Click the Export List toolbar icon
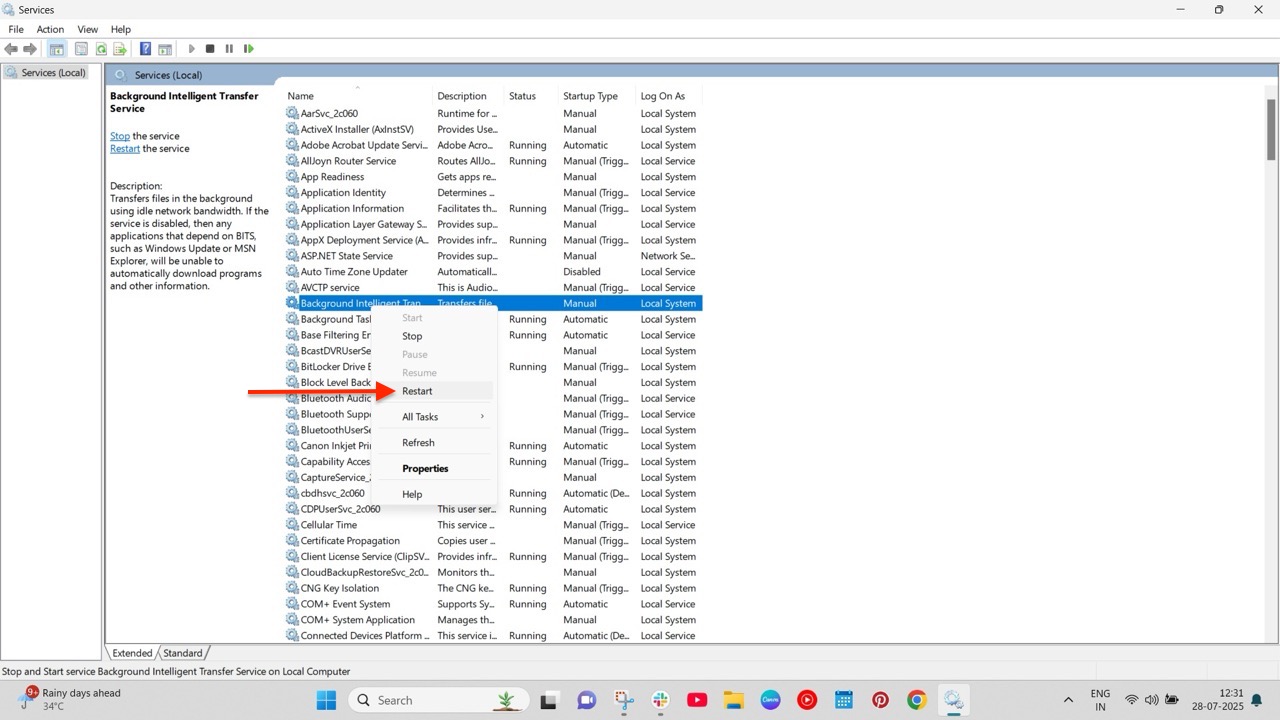Screen dimensions: 1280x720 121,48
